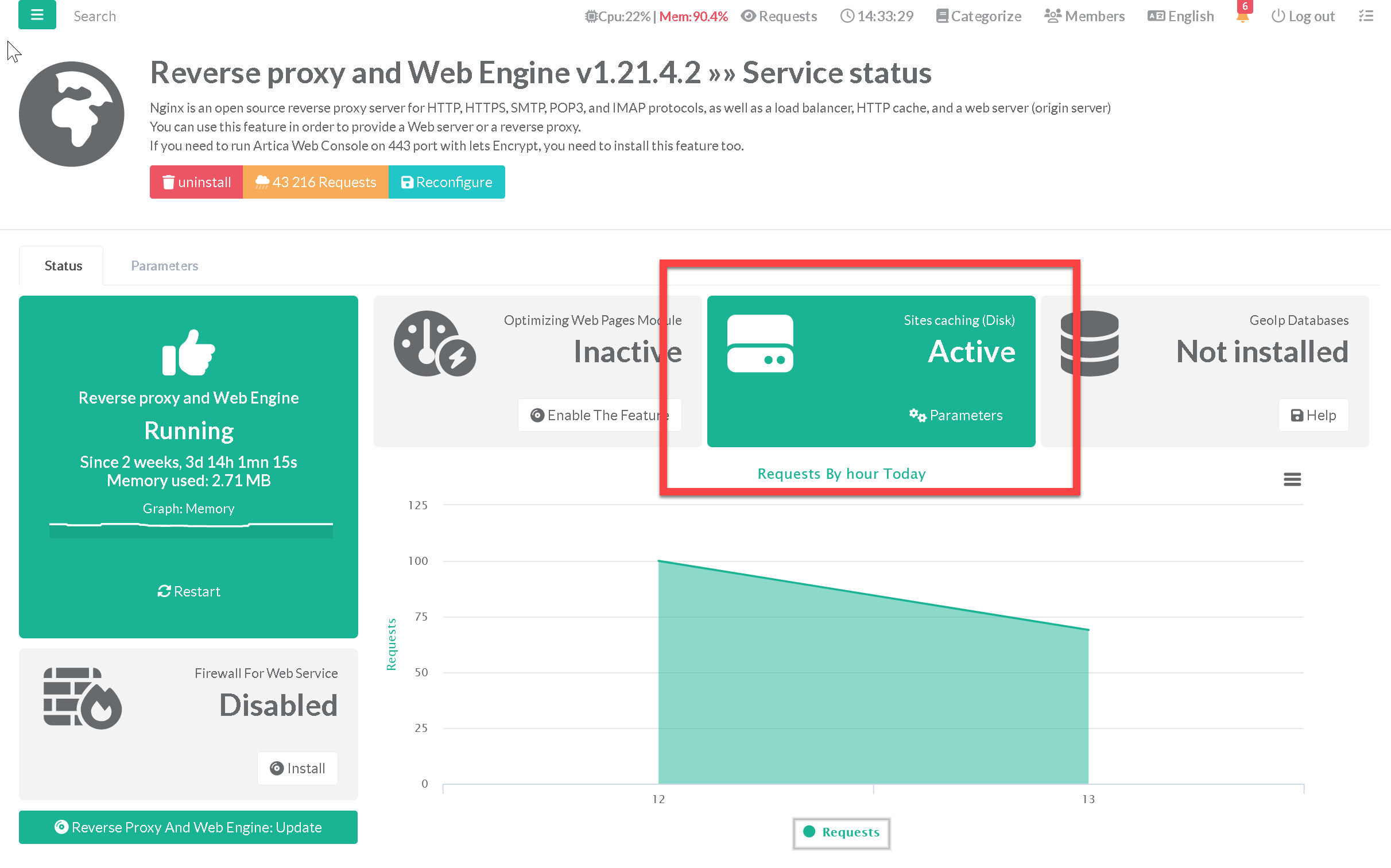
Task: Open the task list icon at top right
Action: (1366, 16)
